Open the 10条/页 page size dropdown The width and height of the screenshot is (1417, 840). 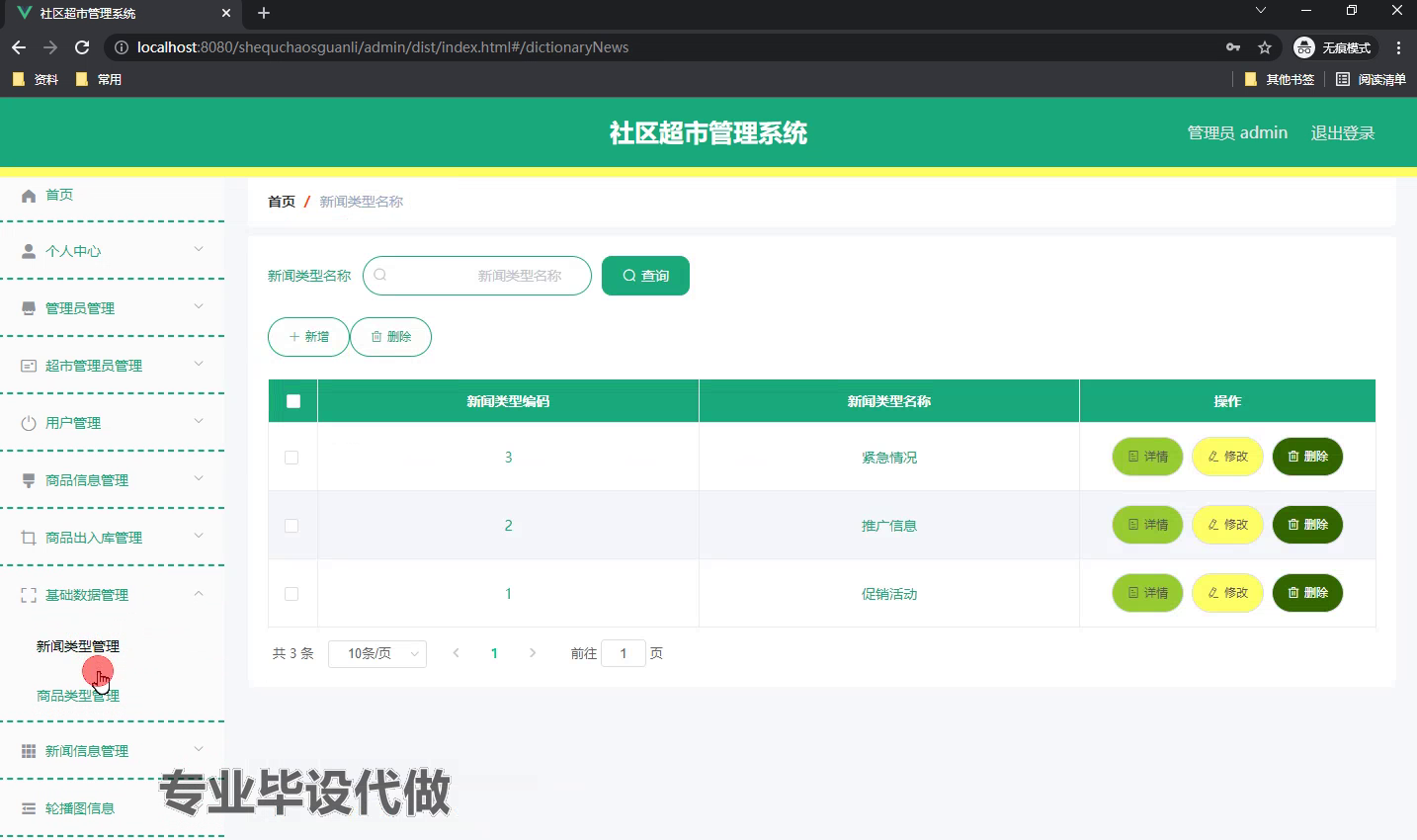click(377, 654)
